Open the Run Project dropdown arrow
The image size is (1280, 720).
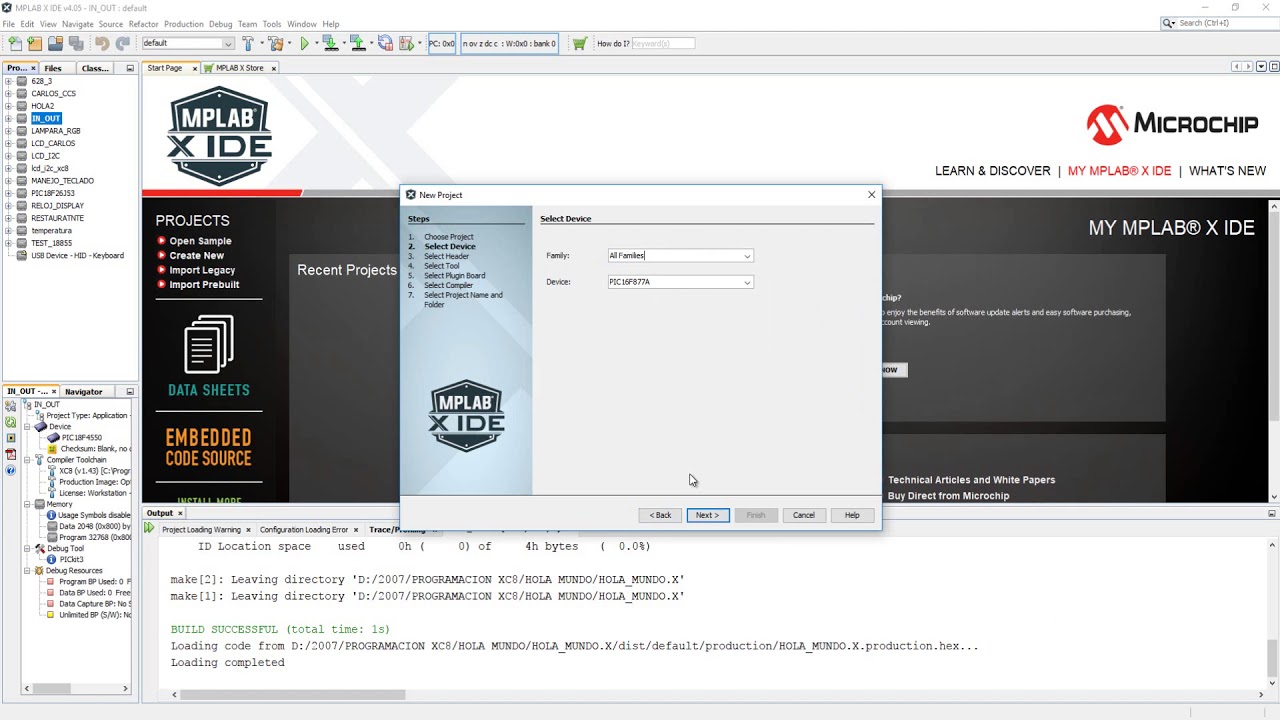(x=315, y=43)
